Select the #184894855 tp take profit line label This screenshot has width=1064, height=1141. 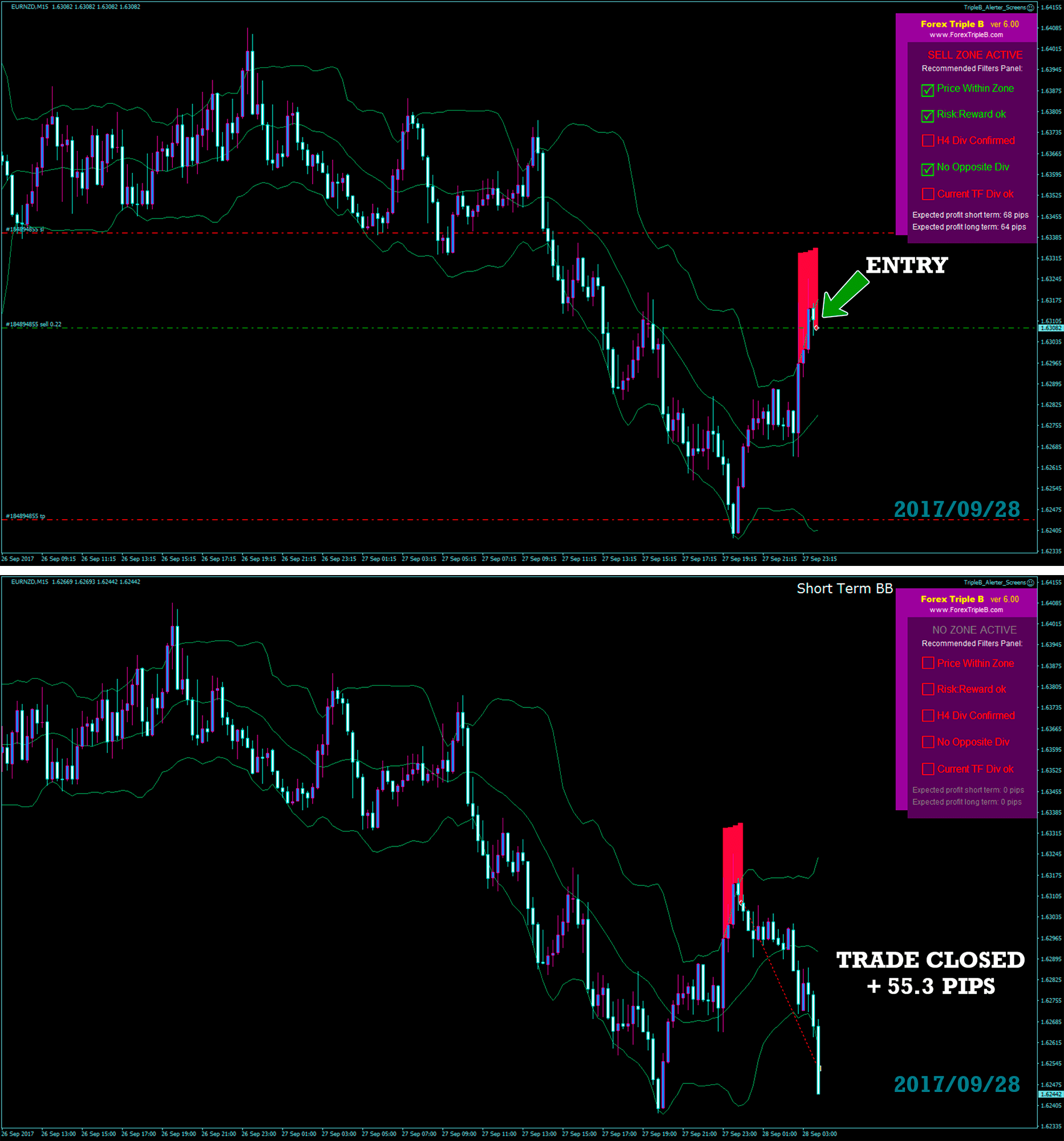point(25,516)
